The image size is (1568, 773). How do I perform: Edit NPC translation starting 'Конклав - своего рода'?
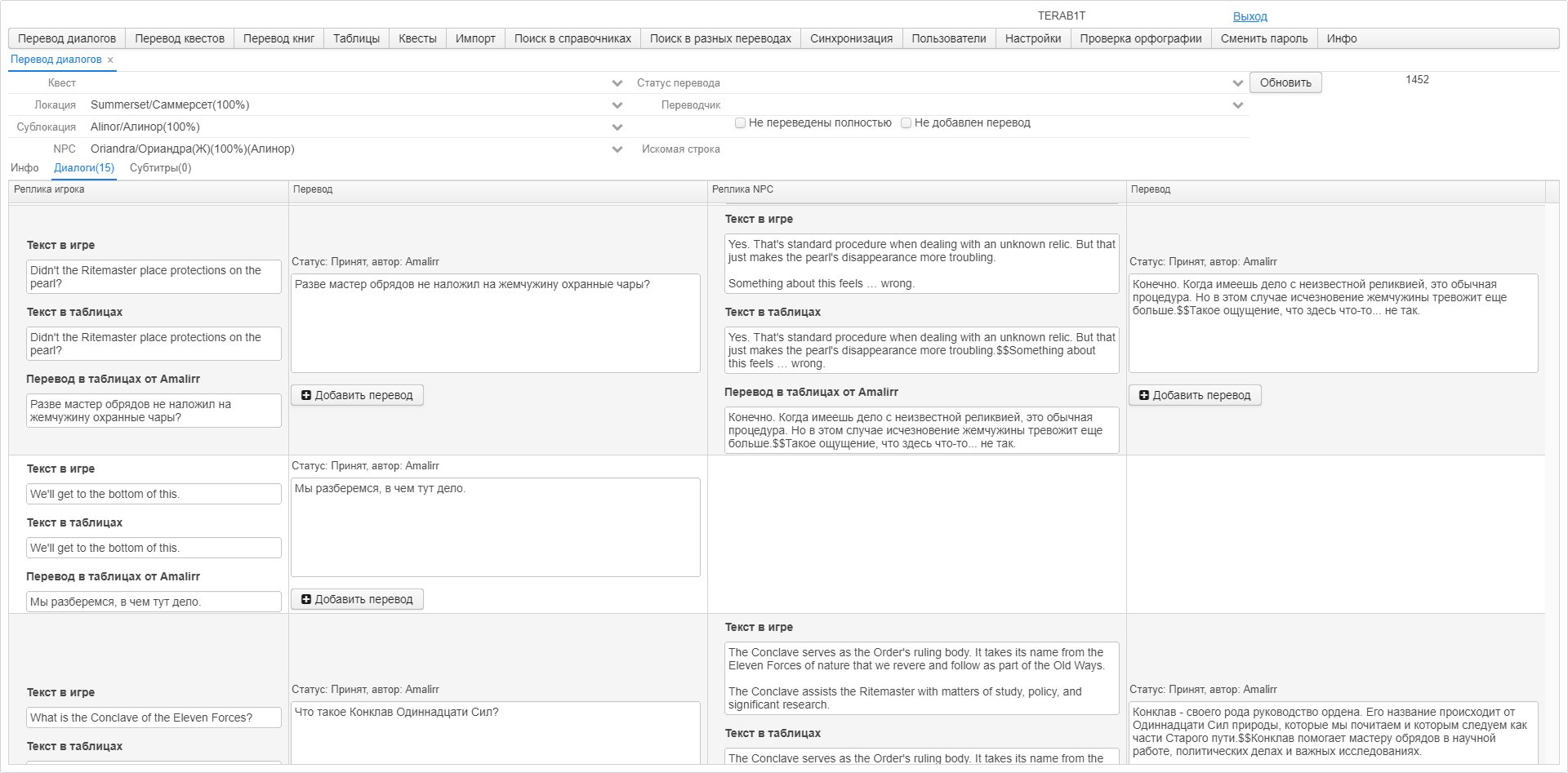point(1334,733)
